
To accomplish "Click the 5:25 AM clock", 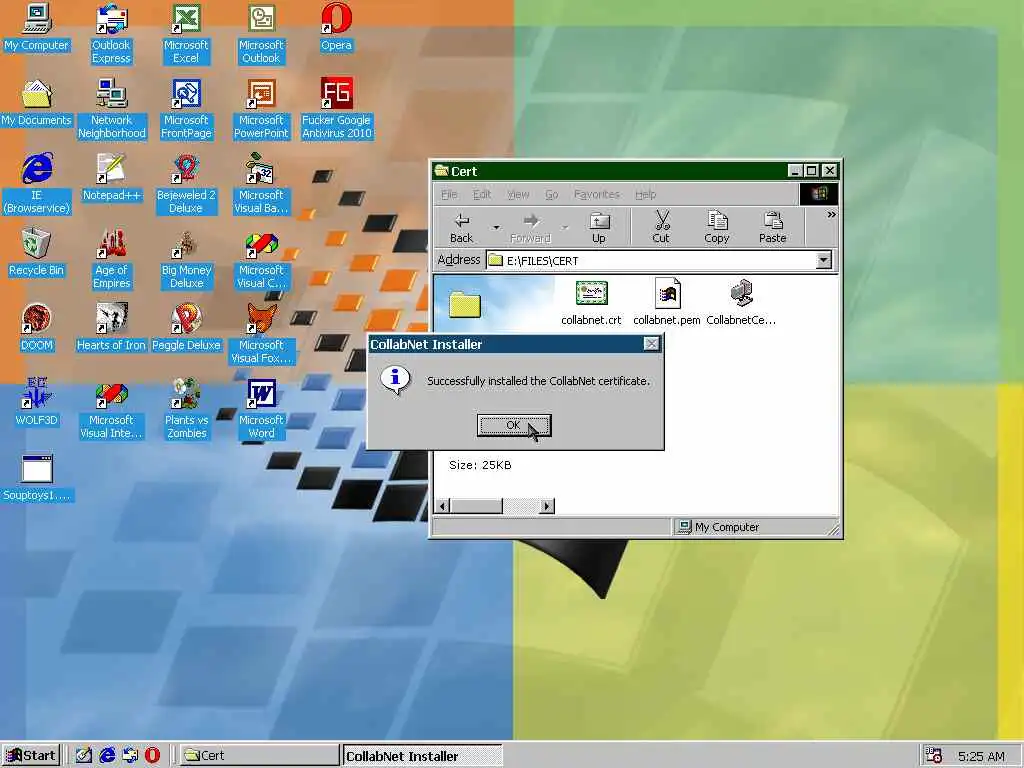I will [982, 756].
